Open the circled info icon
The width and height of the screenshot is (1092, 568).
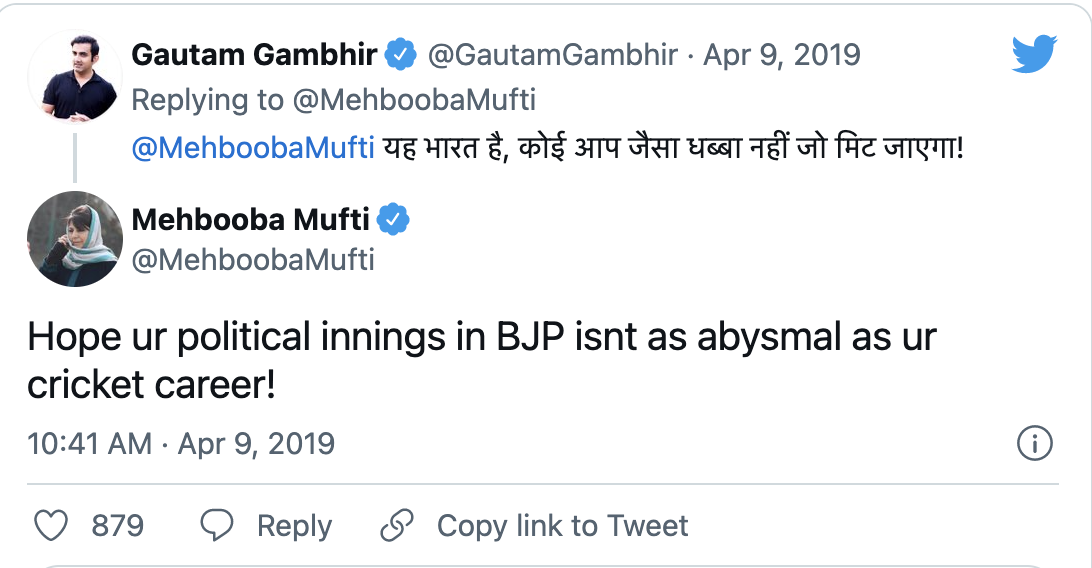(1035, 443)
